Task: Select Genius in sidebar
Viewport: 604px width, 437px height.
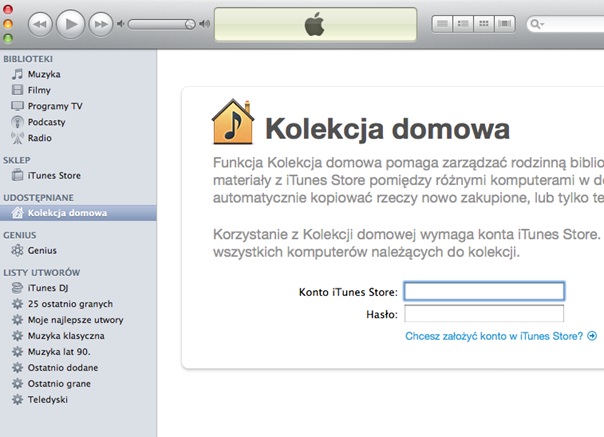Action: pos(42,250)
